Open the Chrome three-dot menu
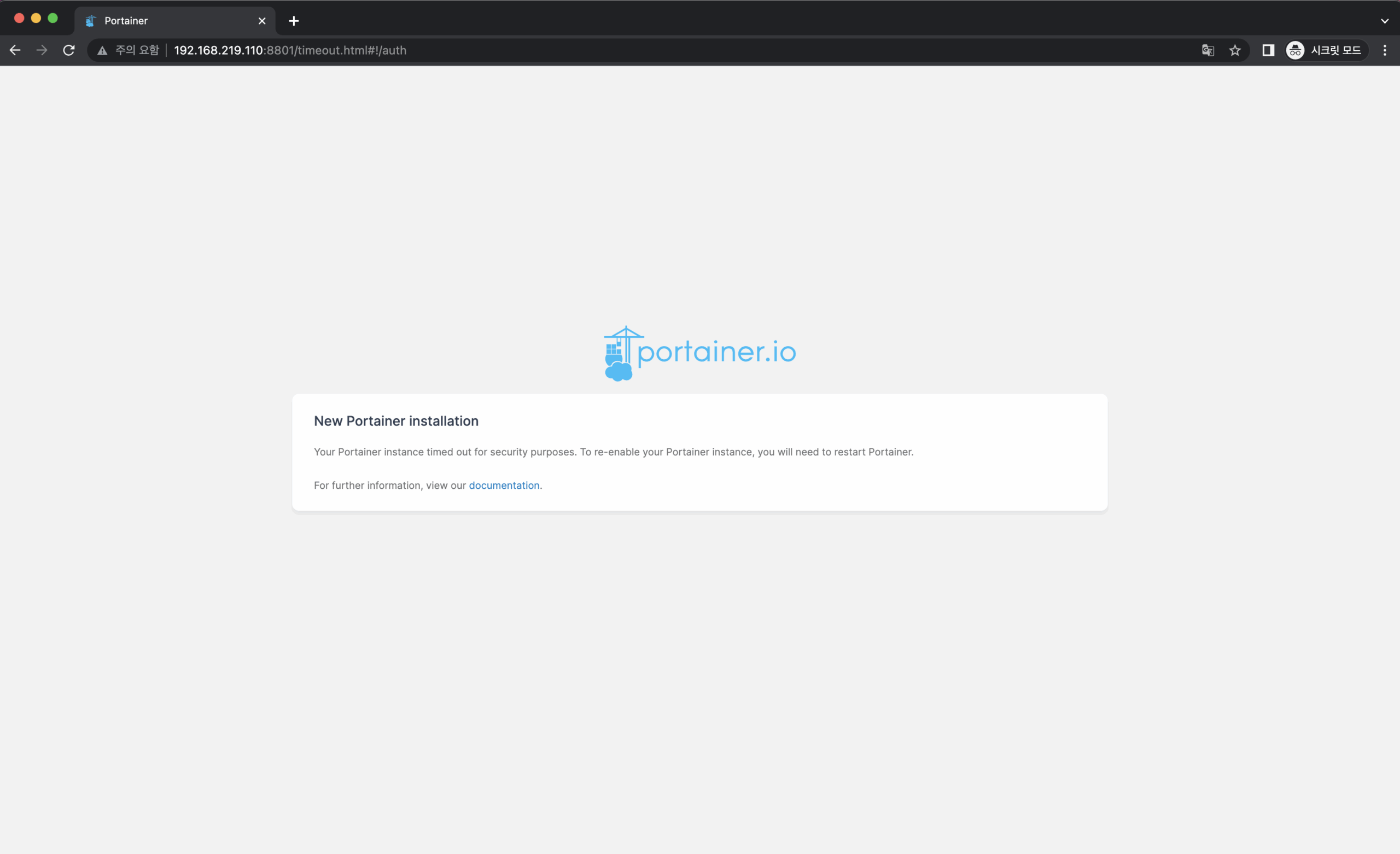The width and height of the screenshot is (1400, 854). pyautogui.click(x=1385, y=50)
